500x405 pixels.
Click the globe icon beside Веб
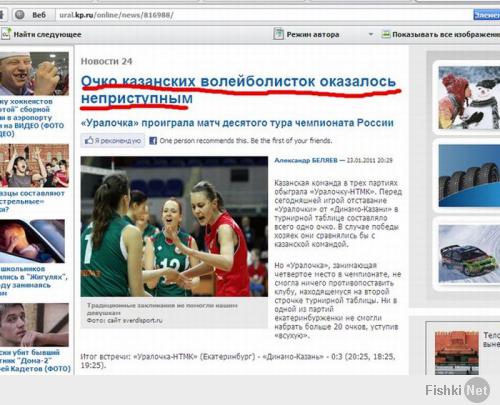pos(20,15)
